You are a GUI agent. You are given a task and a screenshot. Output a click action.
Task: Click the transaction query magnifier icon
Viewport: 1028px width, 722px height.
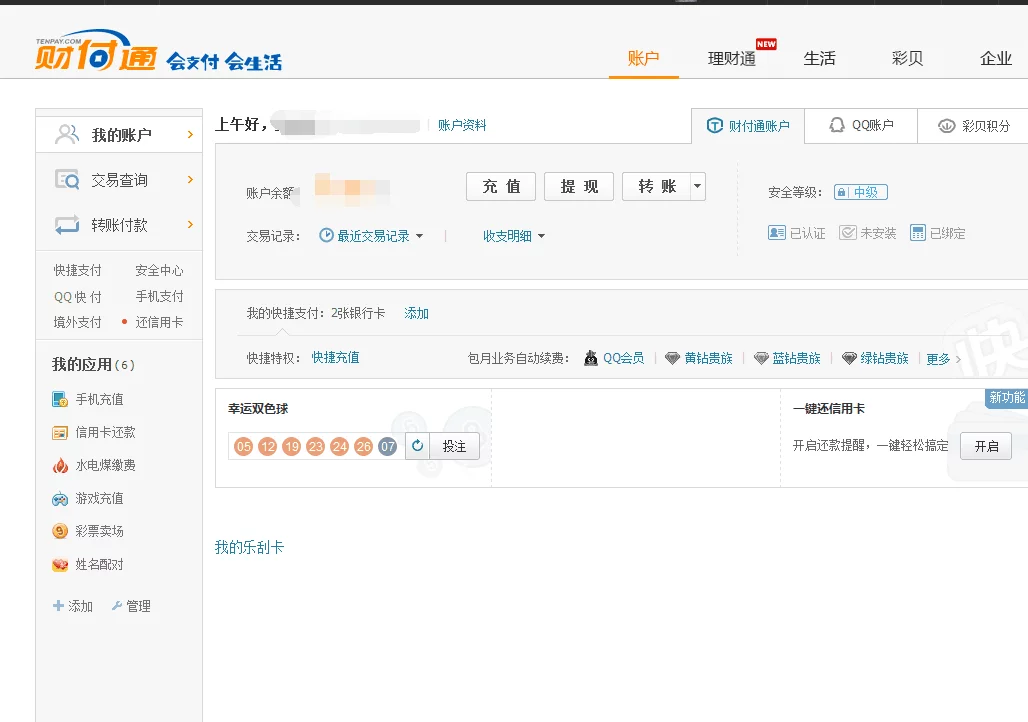pos(67,179)
